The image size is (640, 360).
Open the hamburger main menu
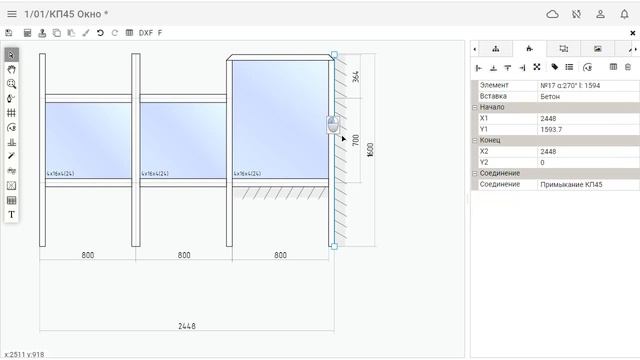click(12, 14)
